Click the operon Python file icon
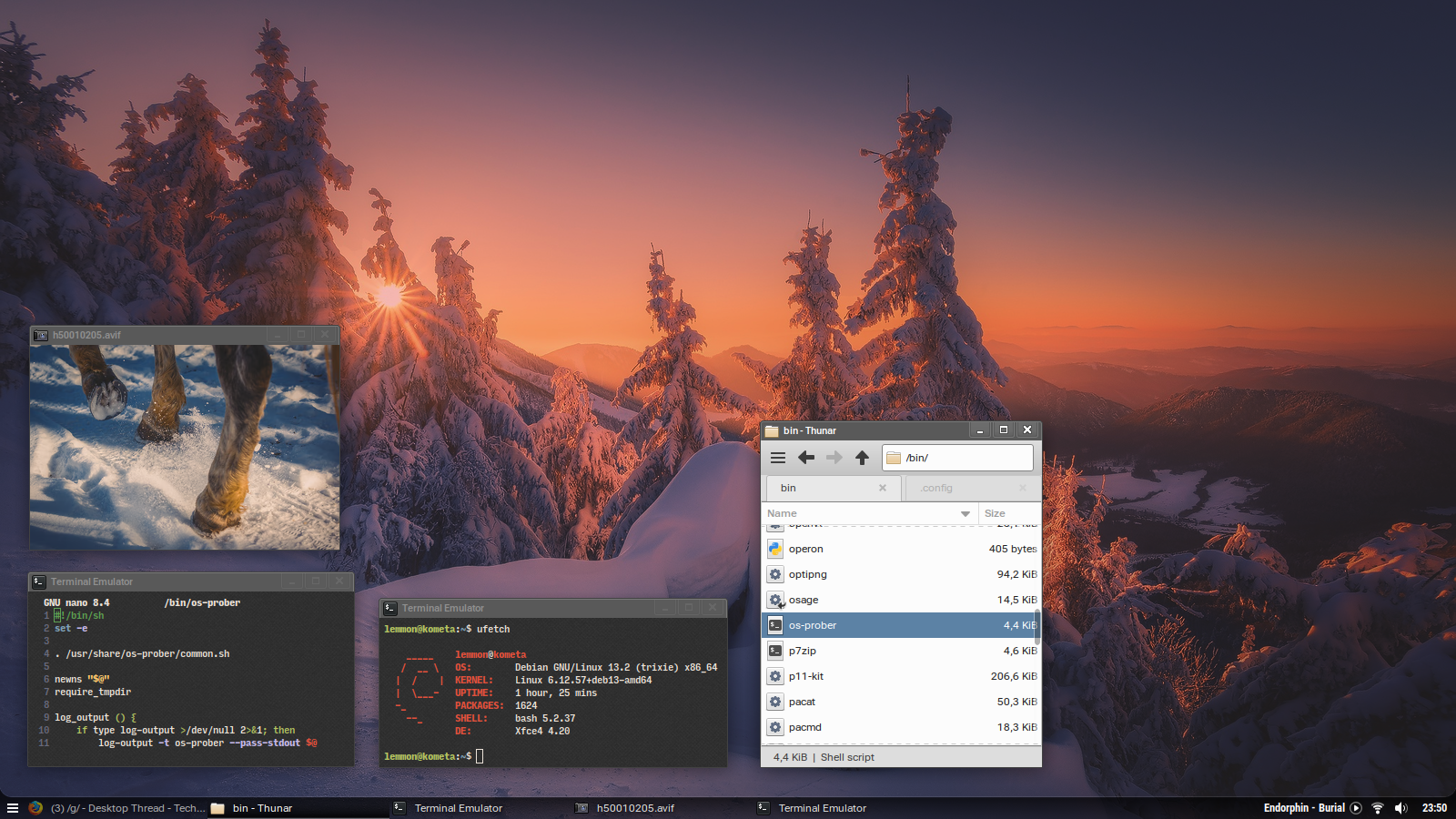Screen dimensions: 1456x819 (x=775, y=549)
